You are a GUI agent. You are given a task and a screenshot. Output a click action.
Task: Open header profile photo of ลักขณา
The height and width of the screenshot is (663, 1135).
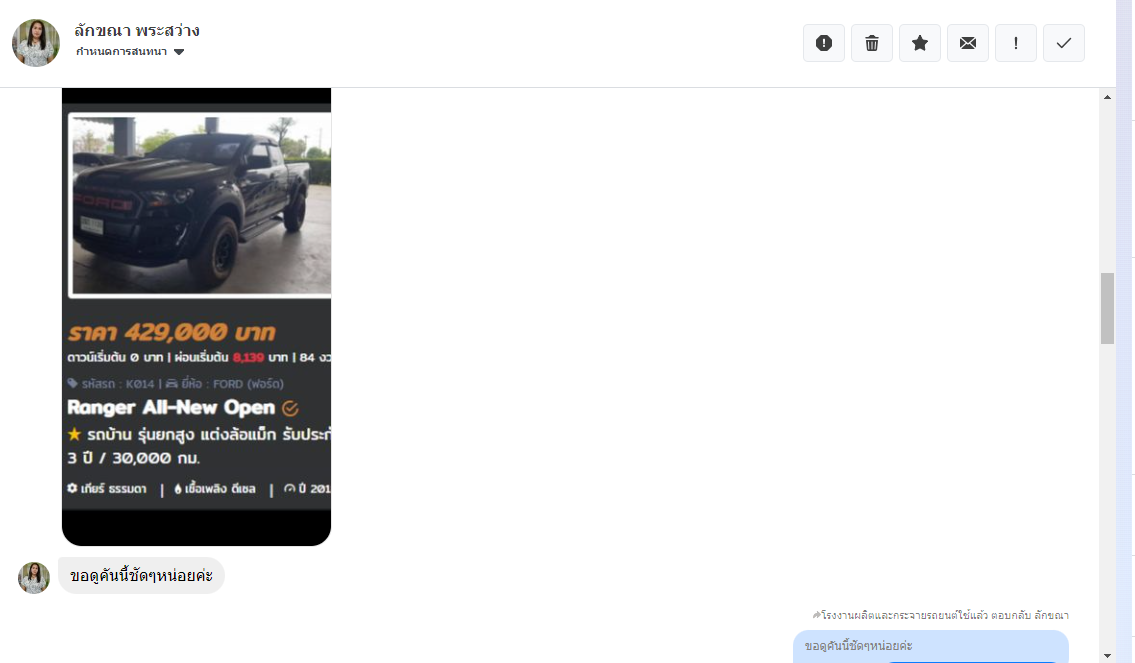tap(36, 43)
